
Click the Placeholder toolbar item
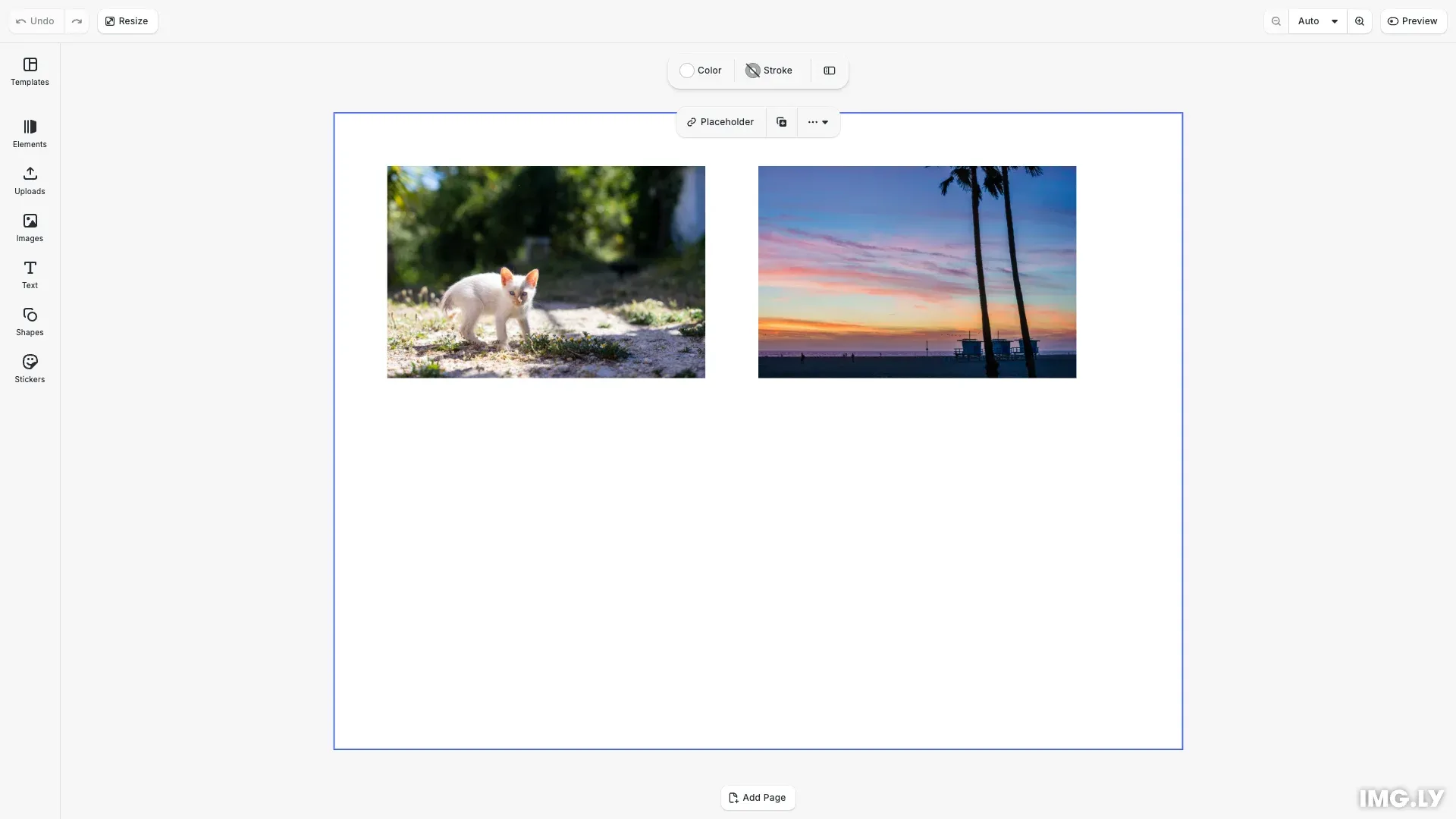(x=719, y=121)
